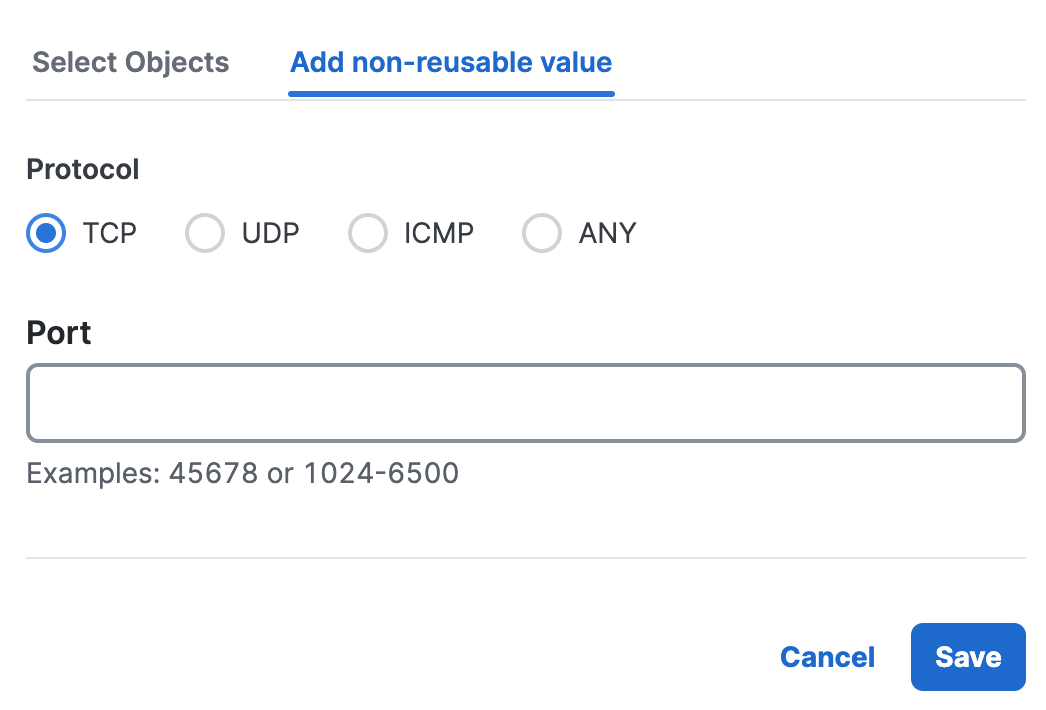Open the Add non-reusable value tab
The image size is (1046, 710).
click(451, 62)
